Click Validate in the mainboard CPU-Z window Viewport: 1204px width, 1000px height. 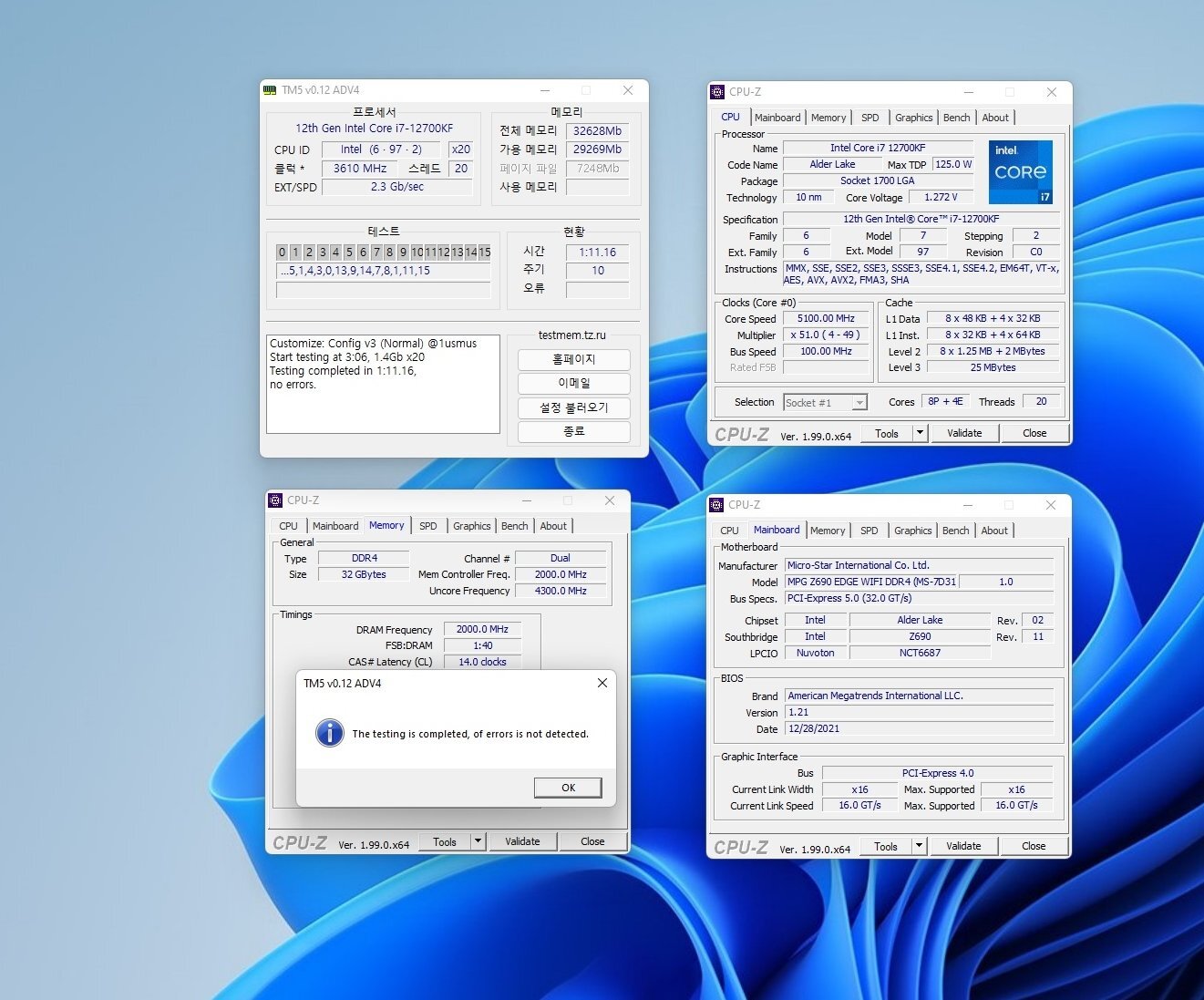[963, 846]
